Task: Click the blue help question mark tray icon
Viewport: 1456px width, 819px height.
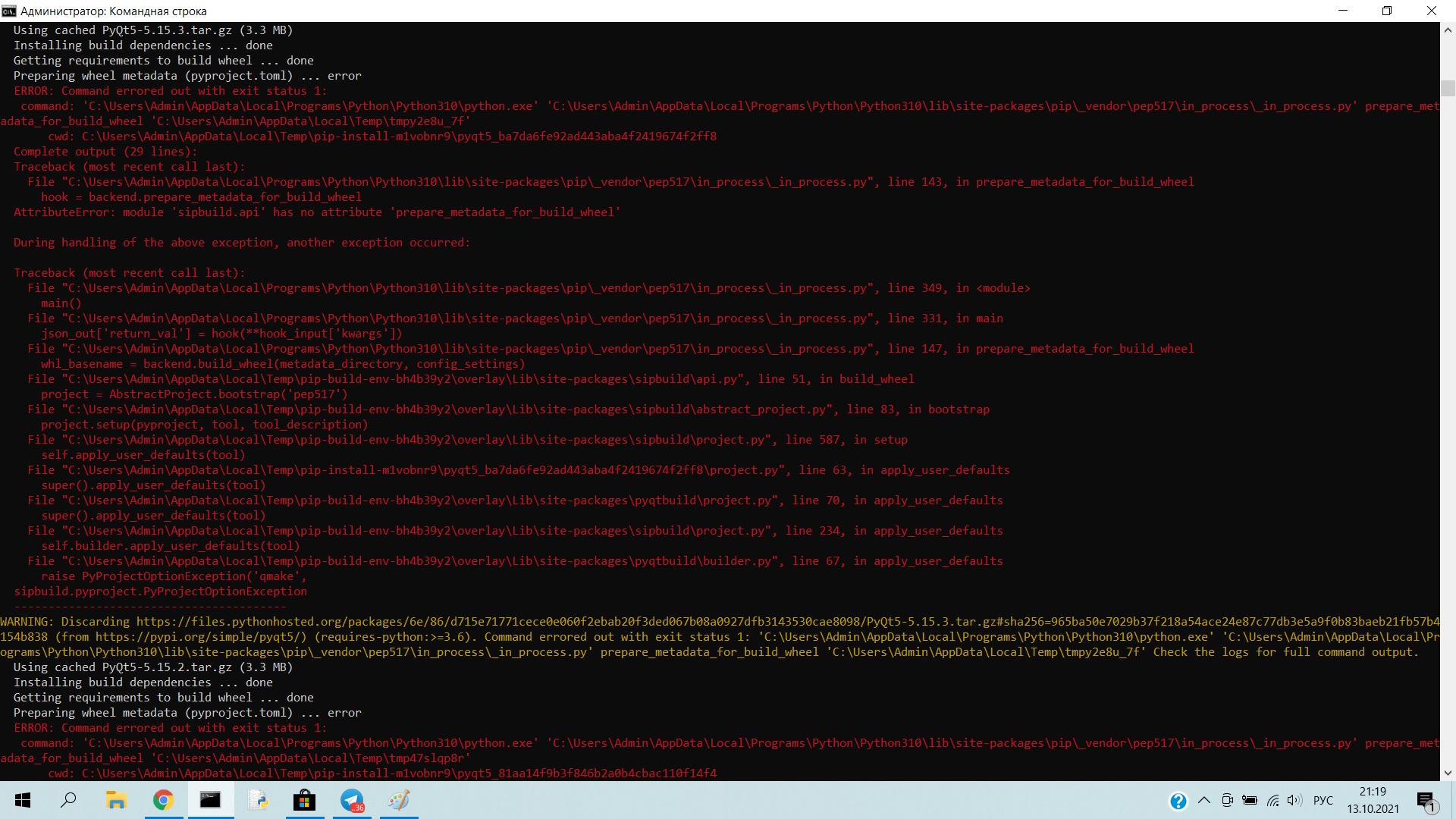Action: 1178,801
